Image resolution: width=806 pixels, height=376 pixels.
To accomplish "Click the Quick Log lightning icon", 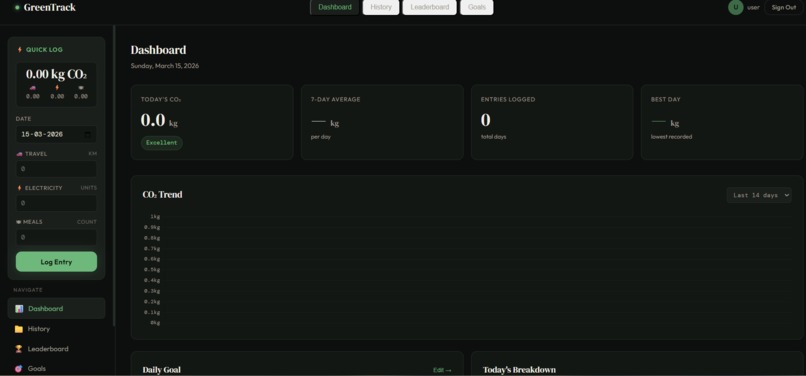I will point(20,50).
